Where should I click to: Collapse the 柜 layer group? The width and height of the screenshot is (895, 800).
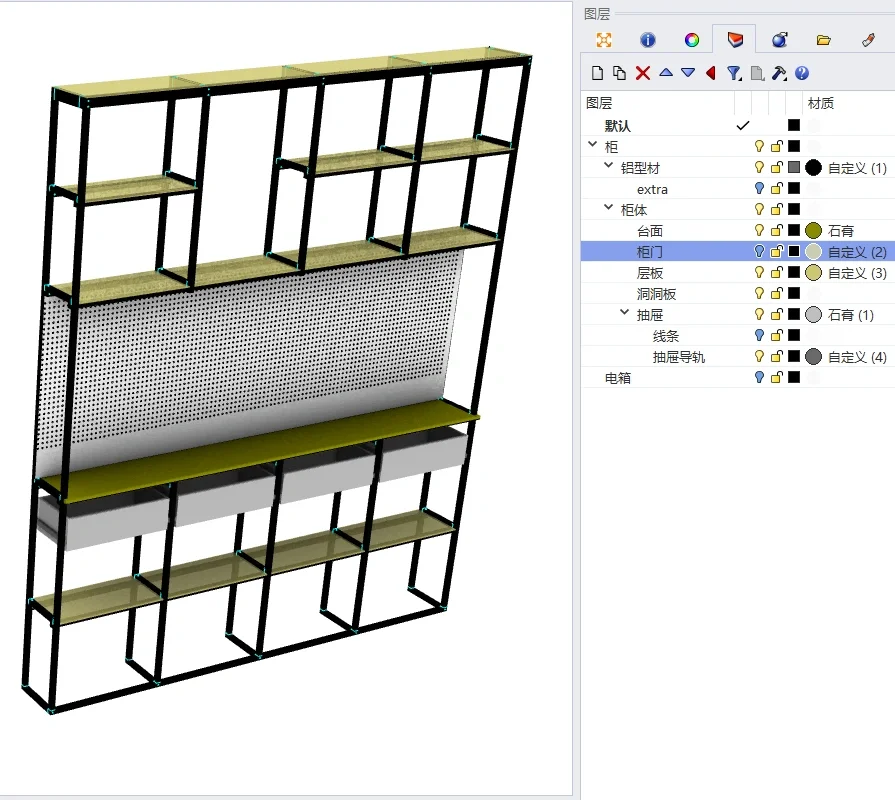point(592,144)
